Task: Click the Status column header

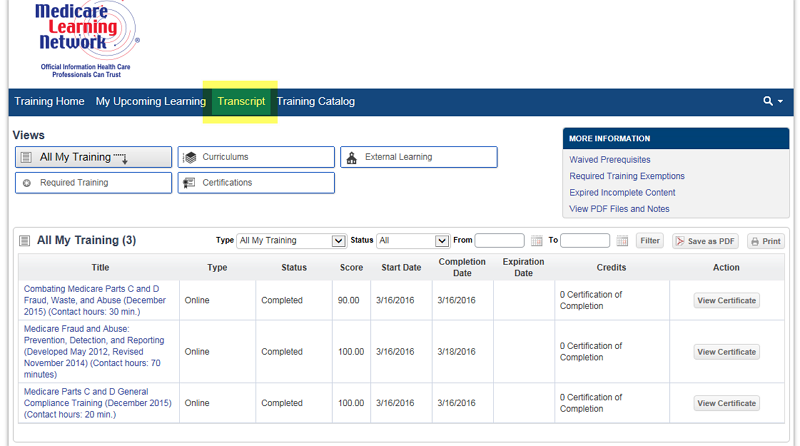Action: point(294,267)
